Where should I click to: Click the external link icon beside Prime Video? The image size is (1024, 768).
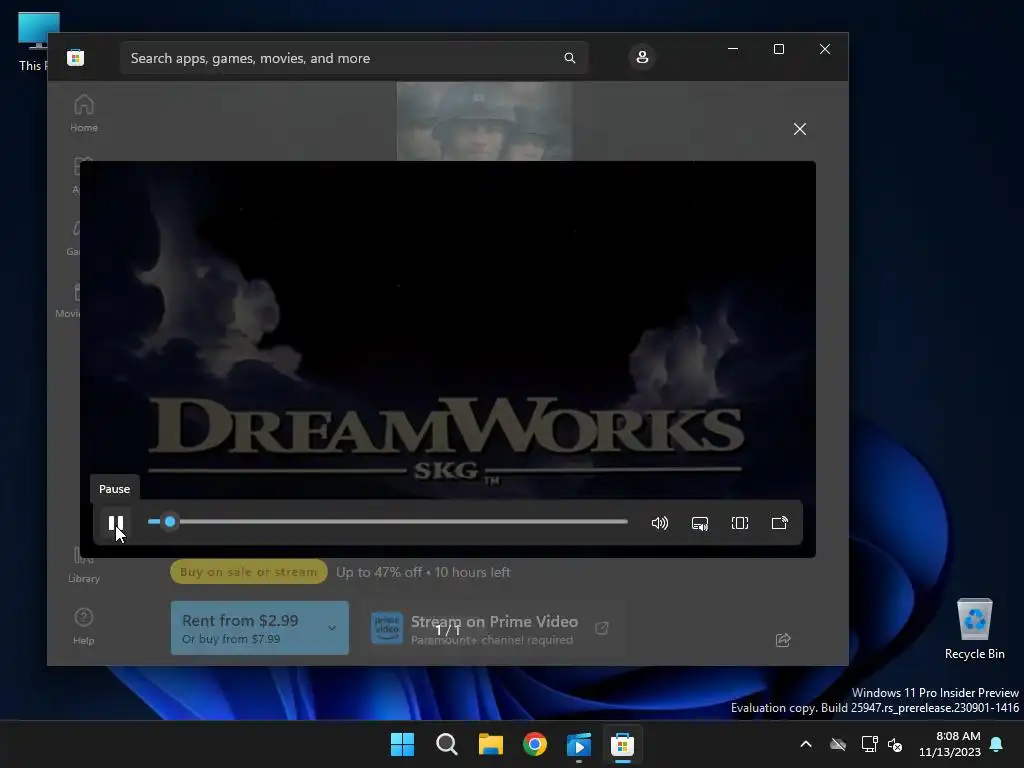click(x=602, y=628)
